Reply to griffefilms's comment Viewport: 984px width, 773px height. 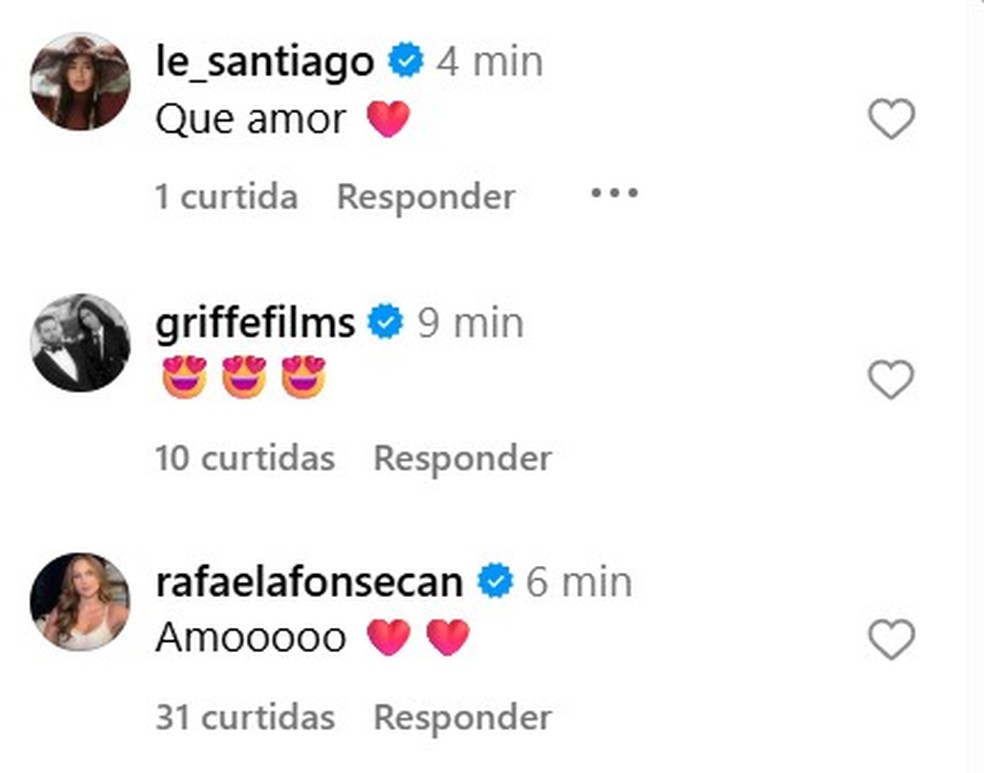pos(462,457)
